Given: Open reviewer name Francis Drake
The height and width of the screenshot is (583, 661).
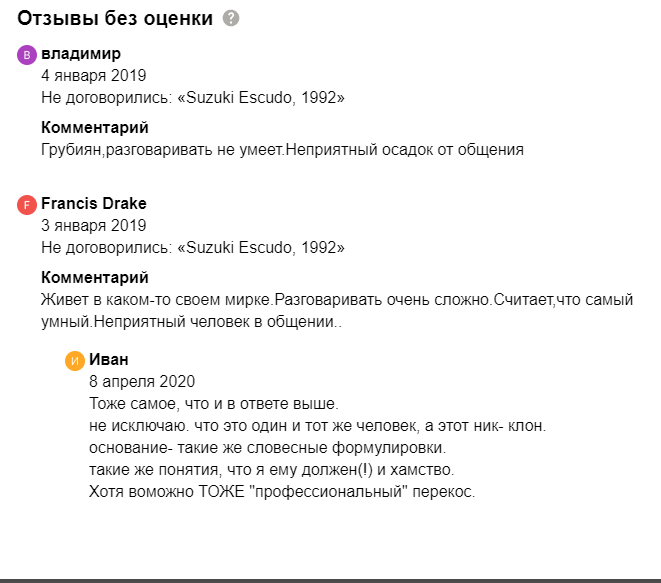Looking at the screenshot, I should coord(94,203).
